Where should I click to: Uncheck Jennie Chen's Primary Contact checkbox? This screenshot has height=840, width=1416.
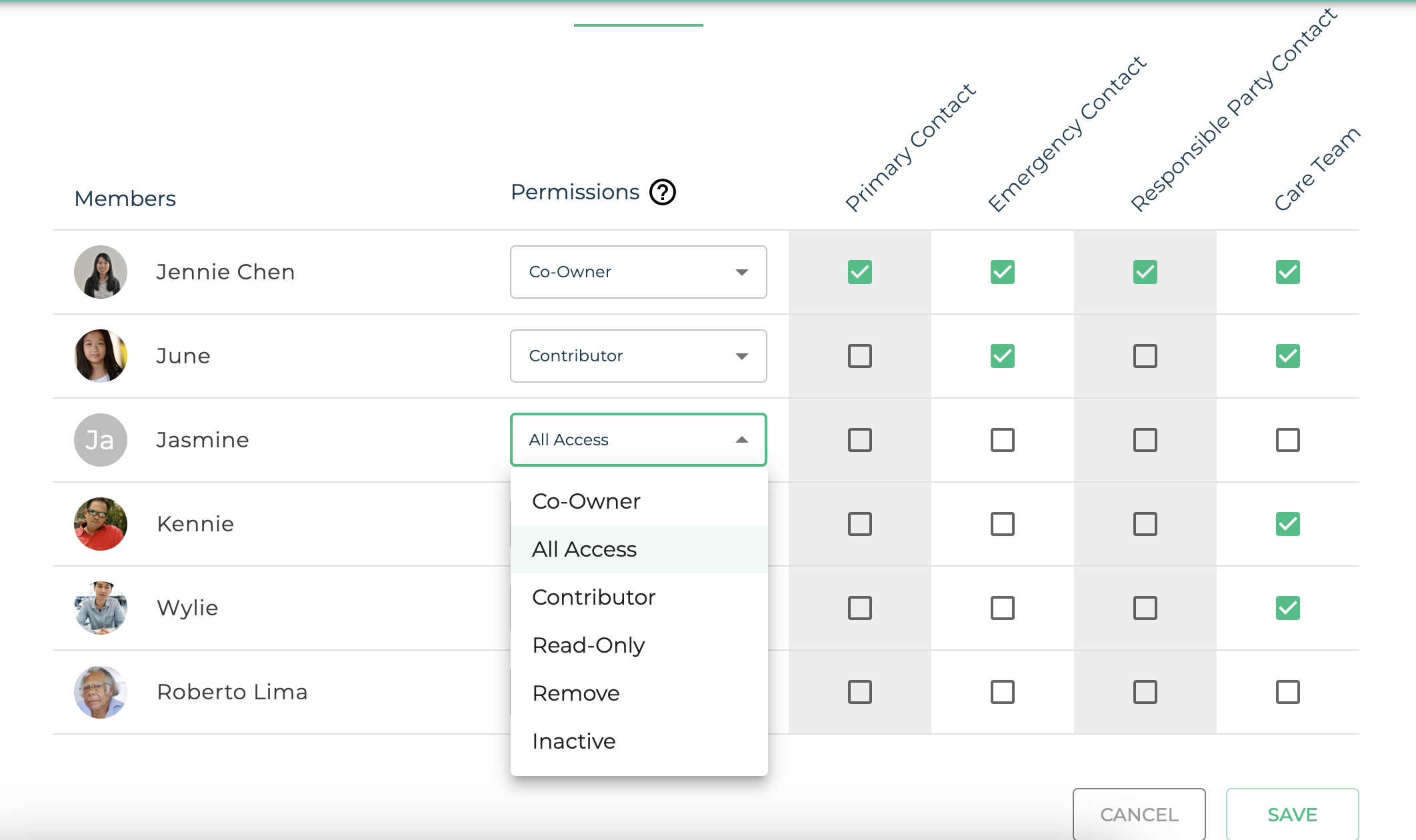pyautogui.click(x=860, y=272)
